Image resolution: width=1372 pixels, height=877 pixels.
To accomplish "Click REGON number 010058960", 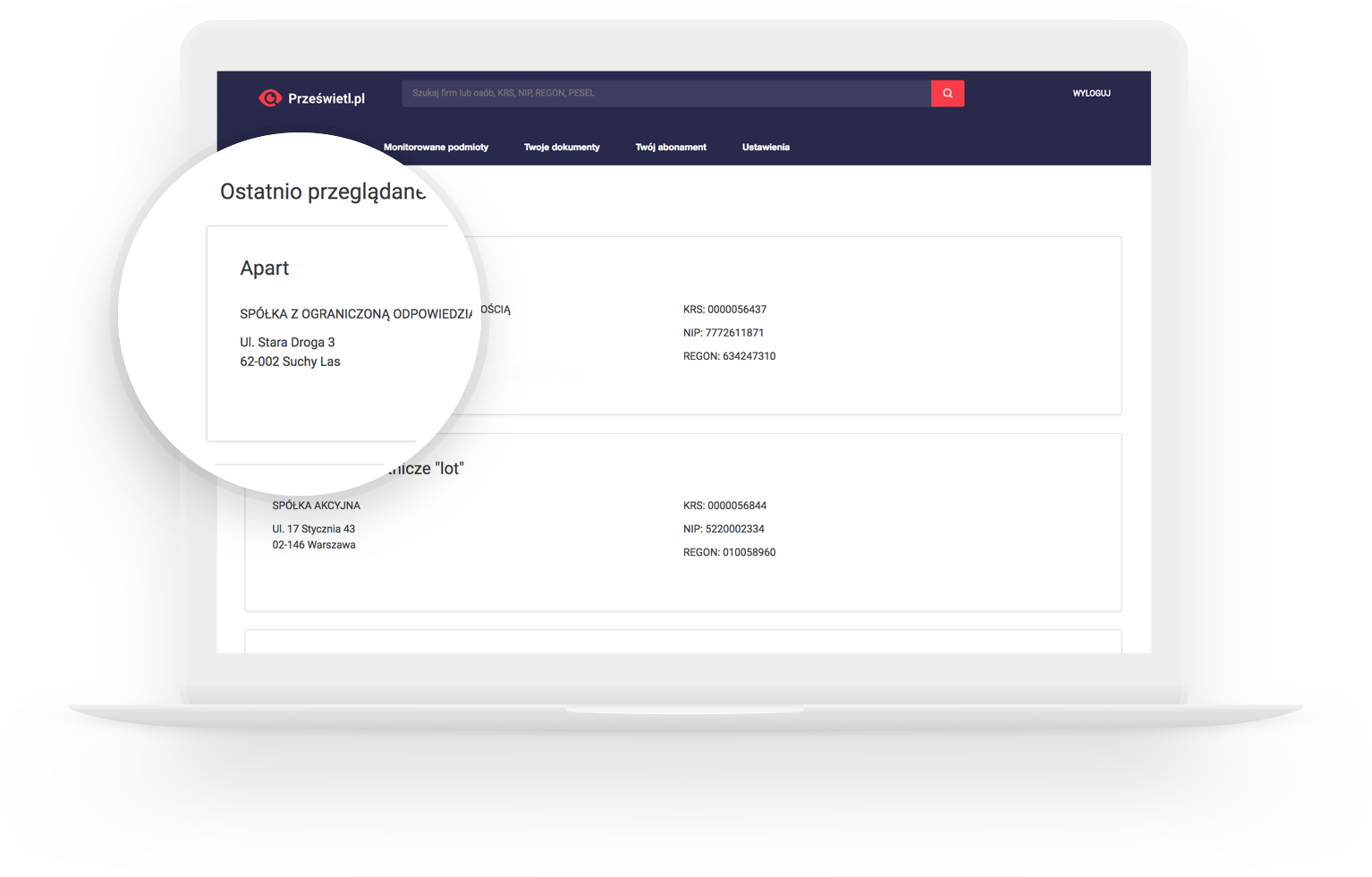I will click(729, 552).
